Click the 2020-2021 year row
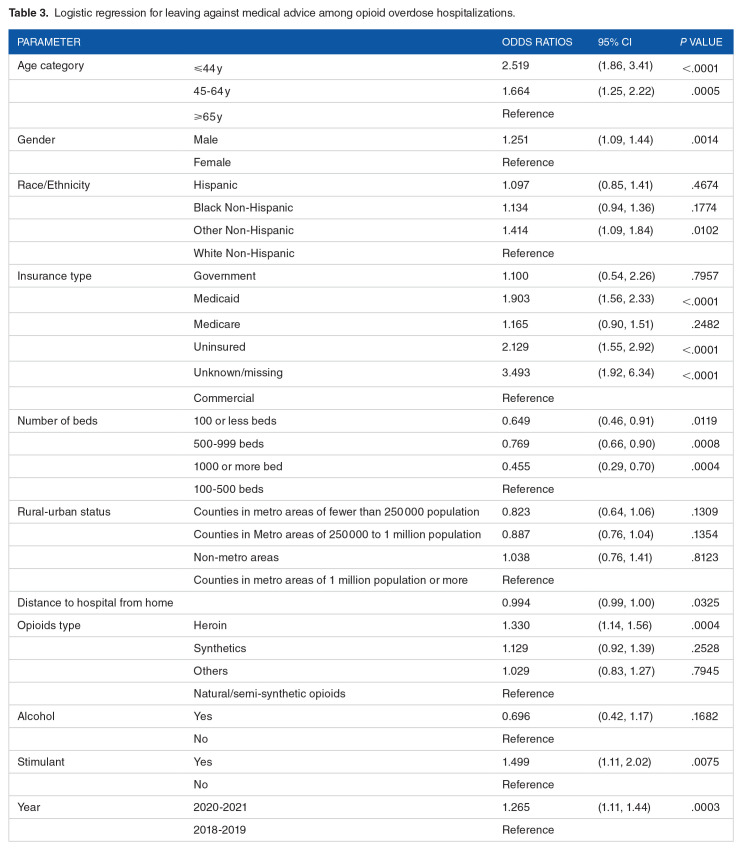 tap(371, 807)
